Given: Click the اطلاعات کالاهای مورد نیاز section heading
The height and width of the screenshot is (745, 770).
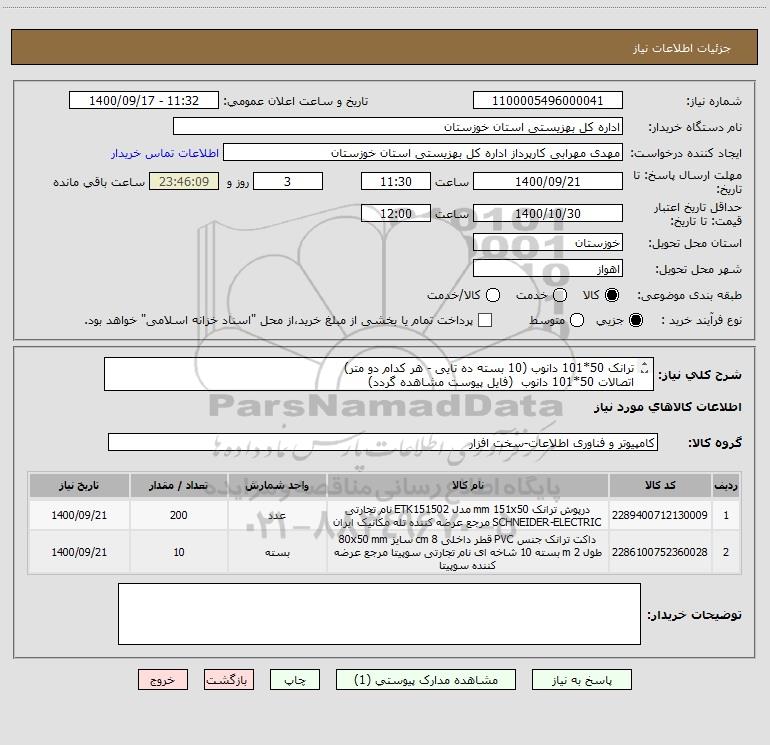Looking at the screenshot, I should (x=667, y=407).
